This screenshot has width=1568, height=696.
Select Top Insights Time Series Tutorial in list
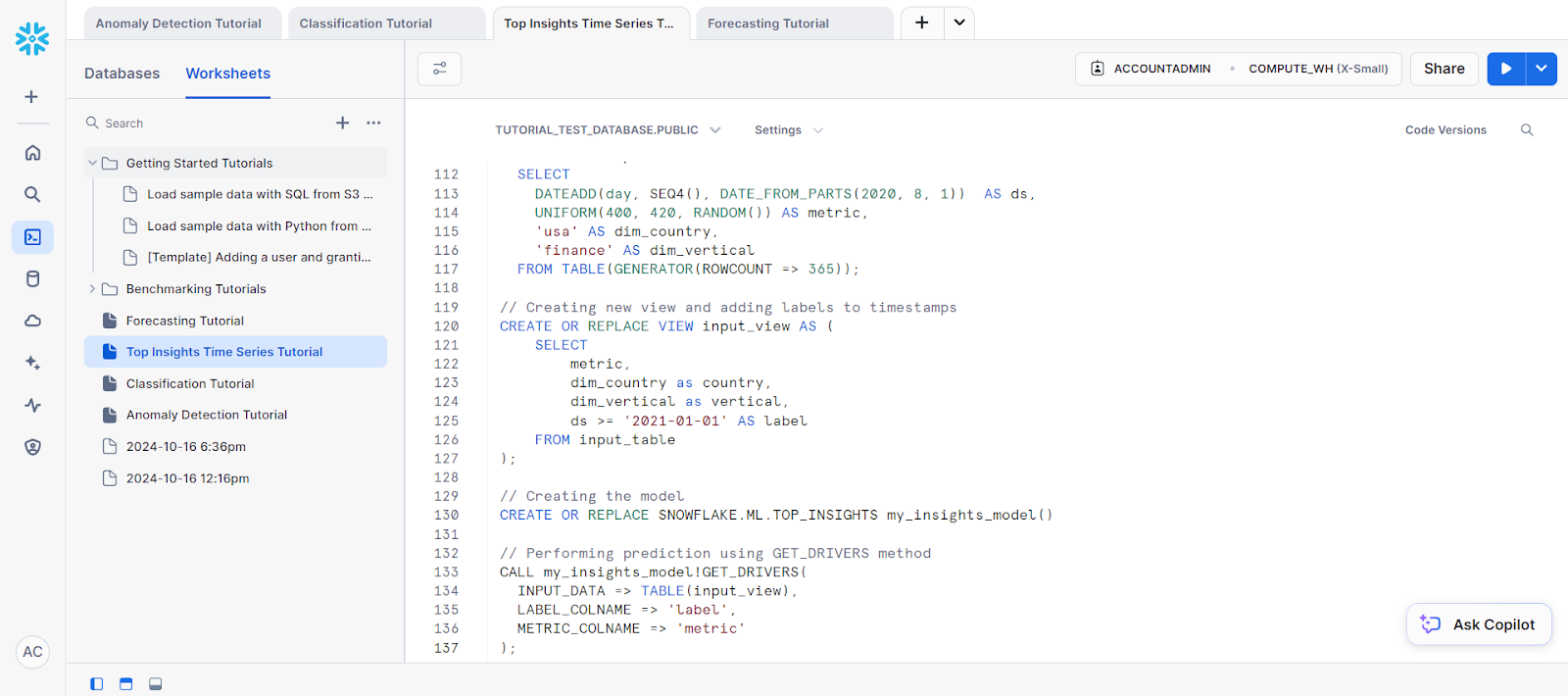point(235,352)
